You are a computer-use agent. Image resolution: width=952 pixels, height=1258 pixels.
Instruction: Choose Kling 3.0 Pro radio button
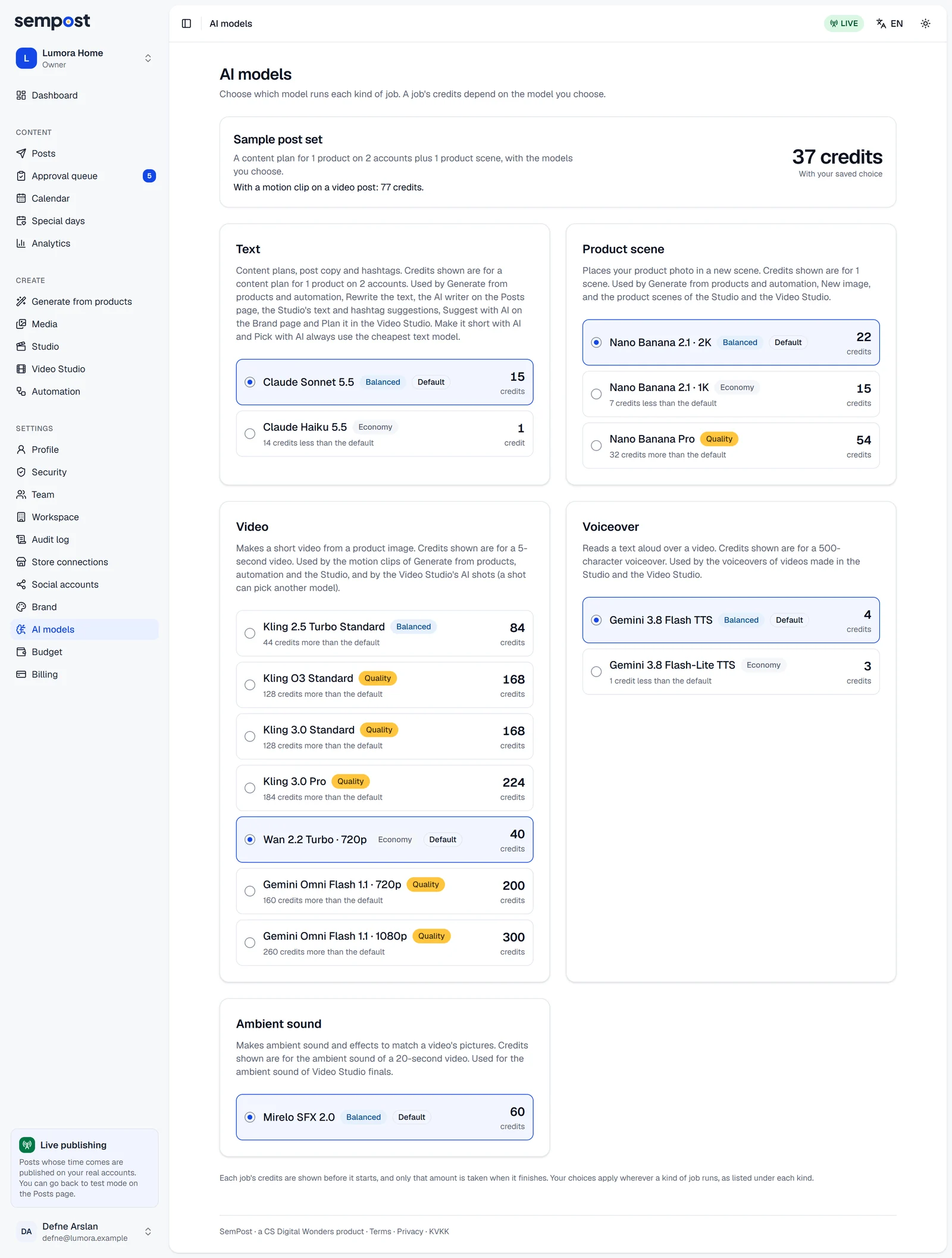click(250, 788)
